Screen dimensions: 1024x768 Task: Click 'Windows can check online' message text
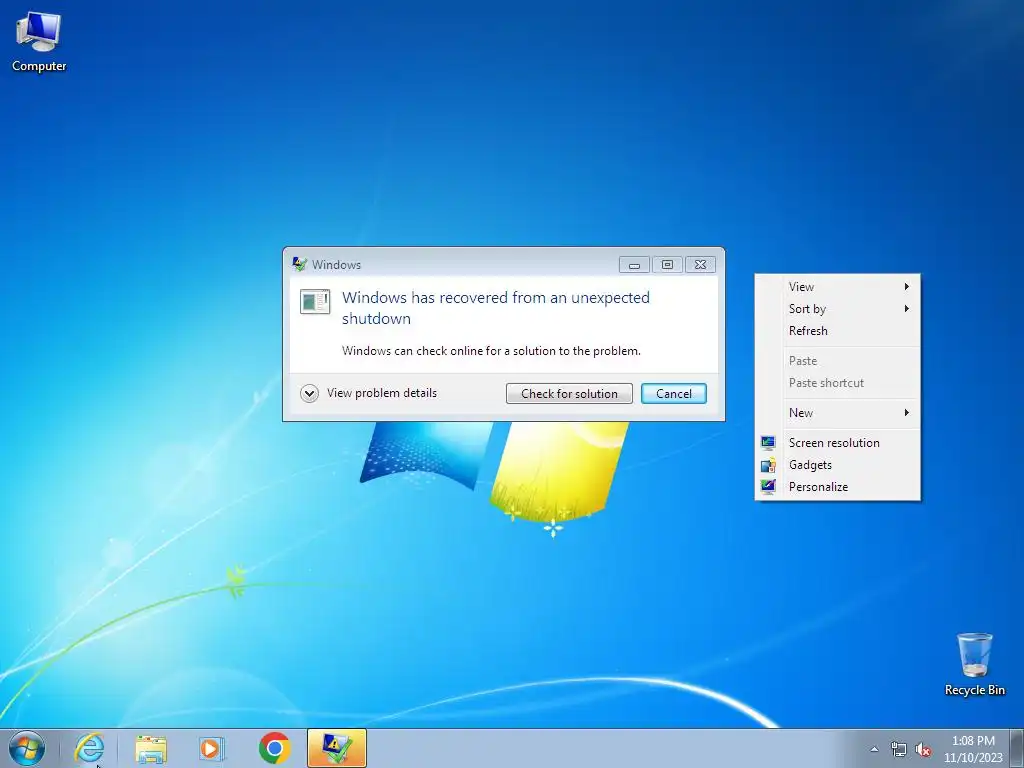[491, 351]
